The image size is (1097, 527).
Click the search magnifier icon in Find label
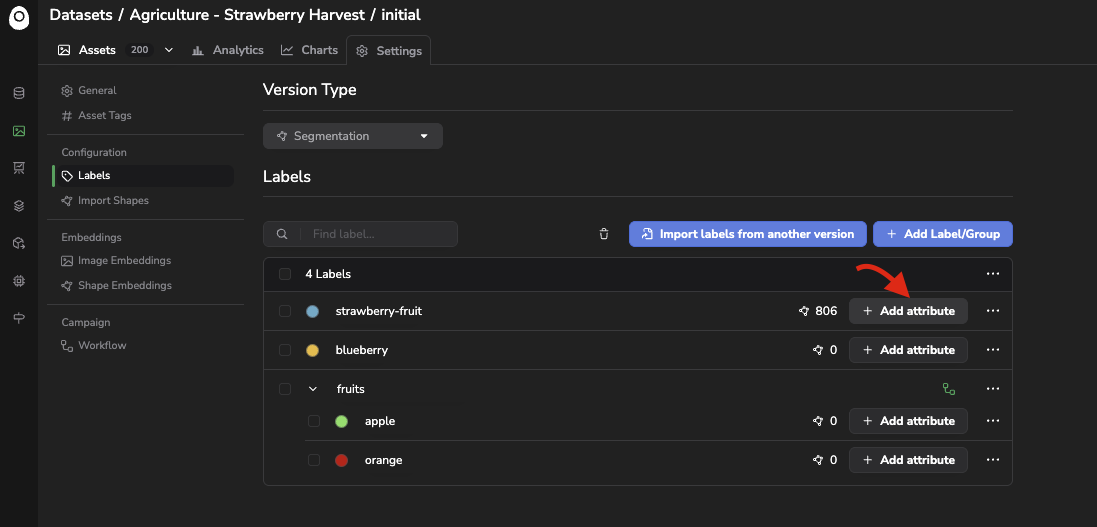click(282, 234)
